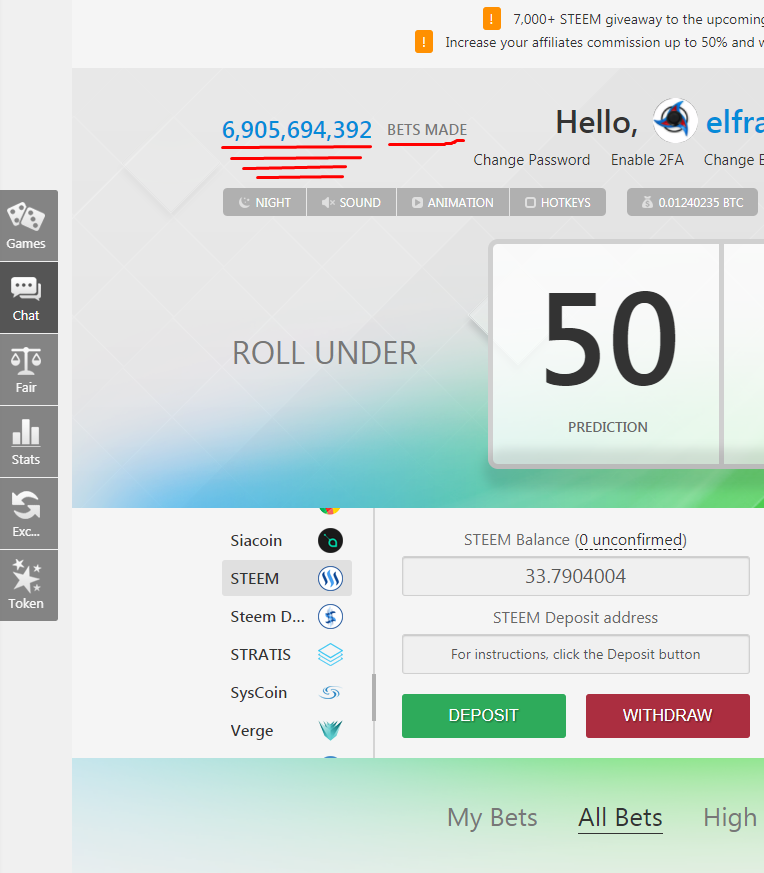Switch to the My Bets tab
This screenshot has height=873, width=764.
pyautogui.click(x=492, y=818)
